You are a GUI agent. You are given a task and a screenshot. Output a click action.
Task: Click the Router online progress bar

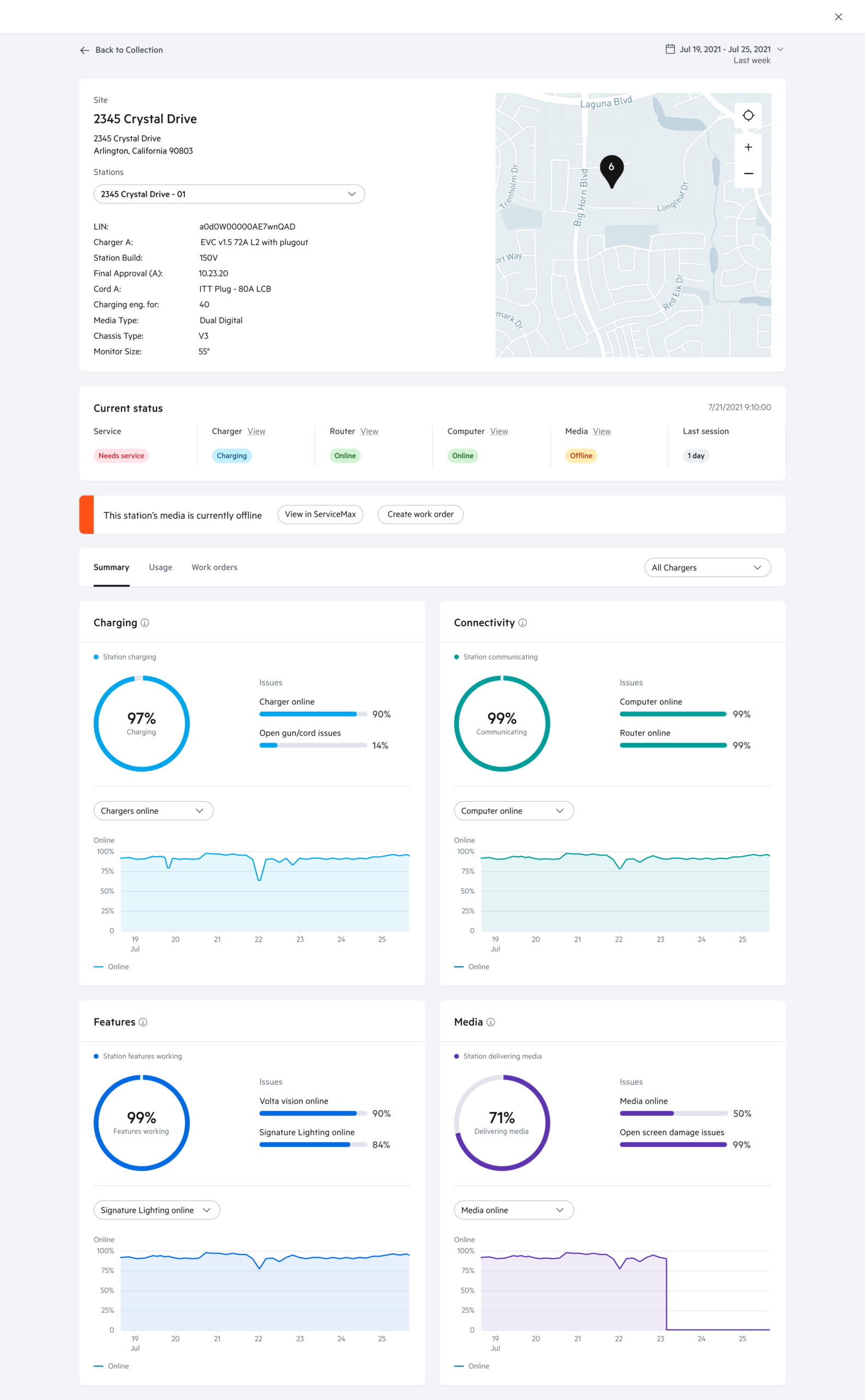tap(674, 745)
